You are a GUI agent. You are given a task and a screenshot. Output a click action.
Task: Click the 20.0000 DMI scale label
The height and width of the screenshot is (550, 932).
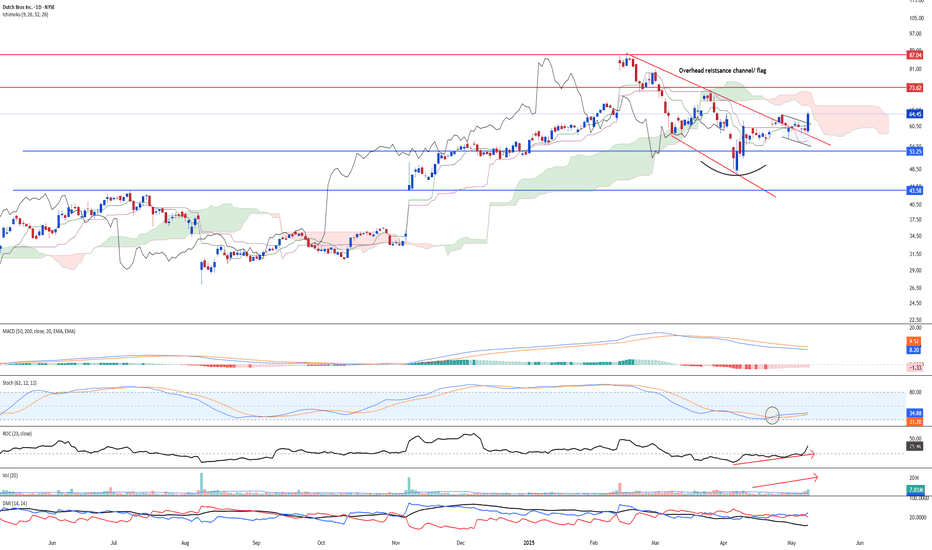[x=917, y=517]
